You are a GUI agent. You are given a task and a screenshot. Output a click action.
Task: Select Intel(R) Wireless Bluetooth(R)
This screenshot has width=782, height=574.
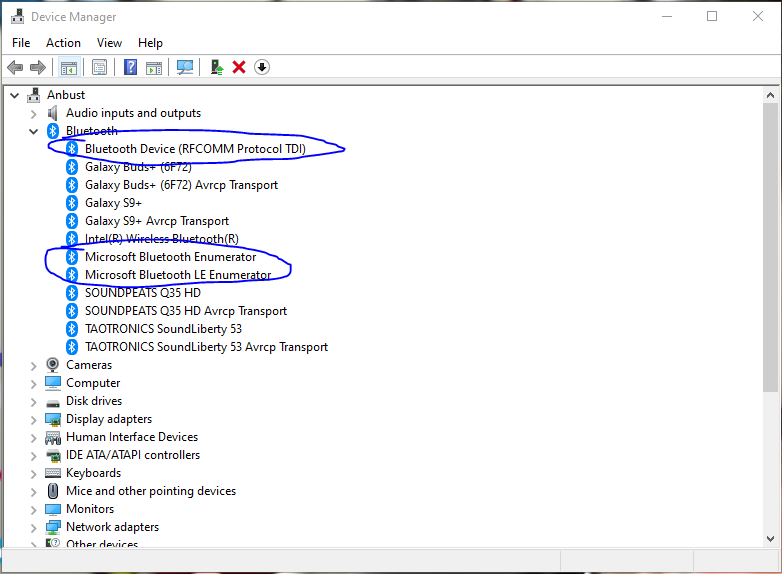tap(162, 238)
